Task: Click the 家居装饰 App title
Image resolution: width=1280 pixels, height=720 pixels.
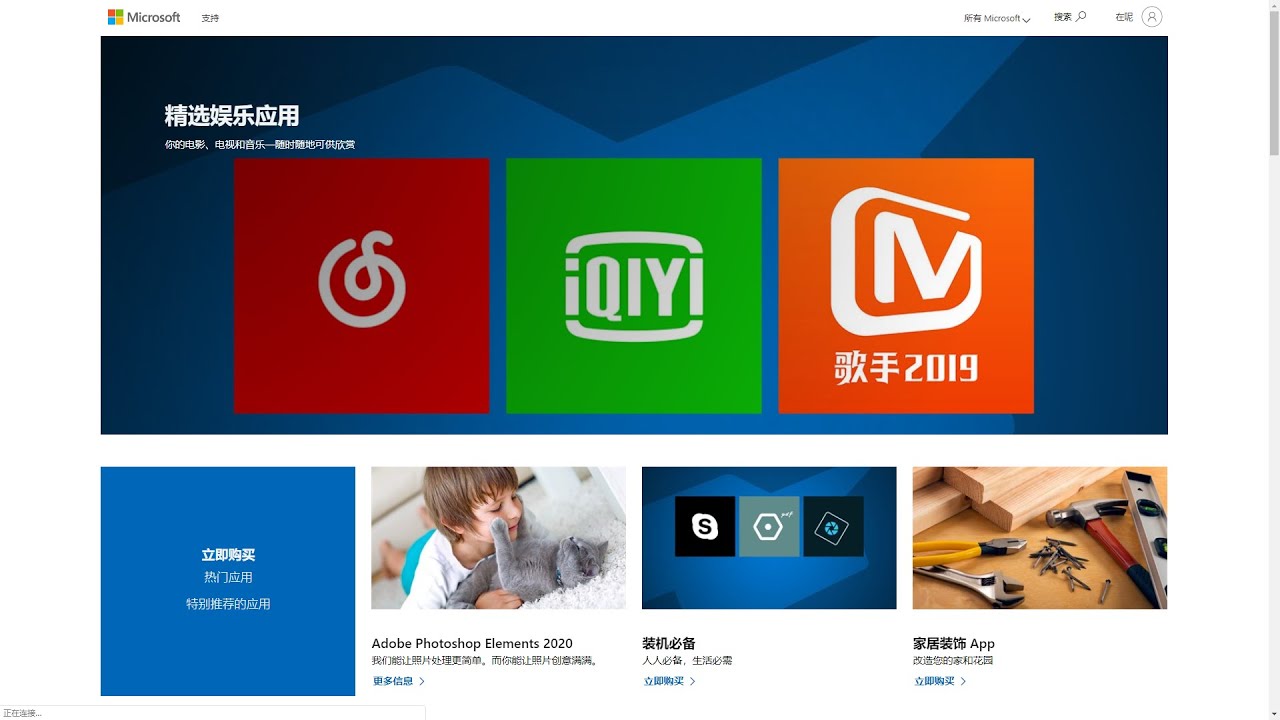Action: 954,643
